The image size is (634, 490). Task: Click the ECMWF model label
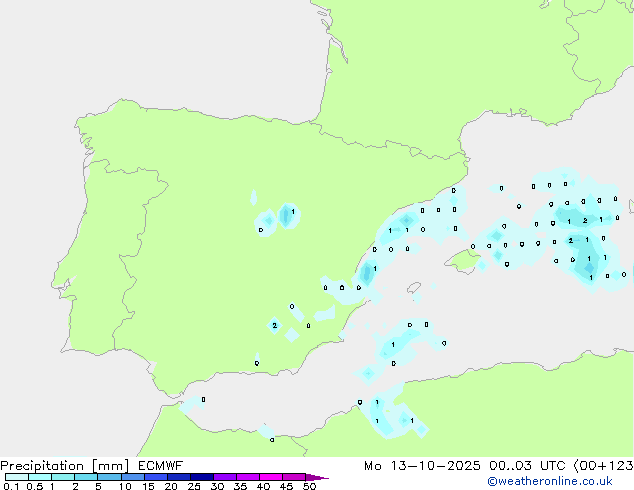coord(160,465)
